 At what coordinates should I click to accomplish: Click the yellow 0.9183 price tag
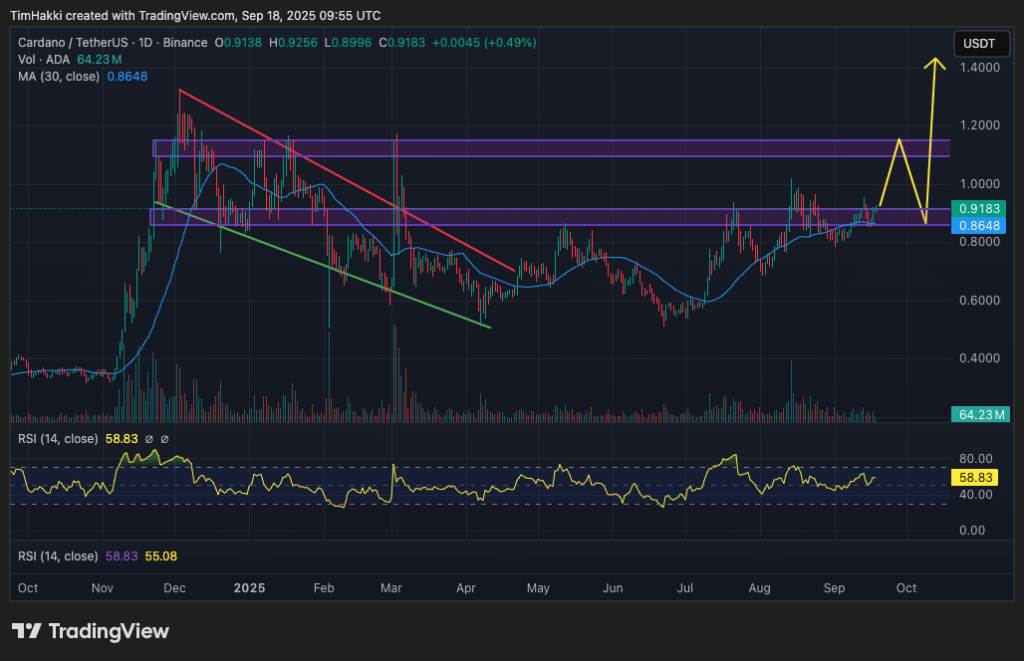978,207
